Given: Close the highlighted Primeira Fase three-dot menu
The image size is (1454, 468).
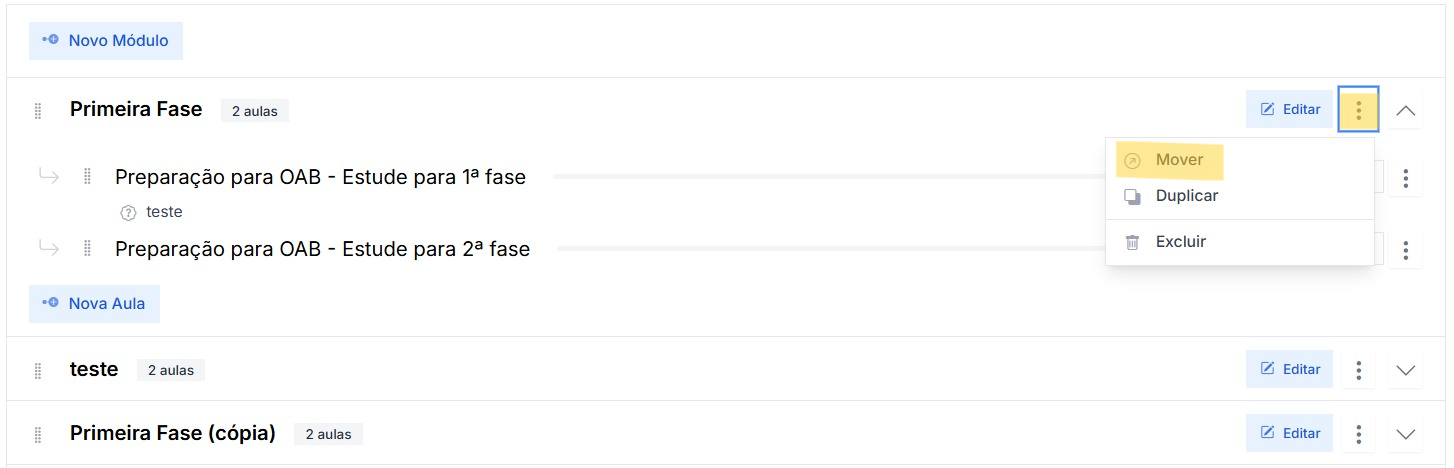Looking at the screenshot, I should pyautogui.click(x=1358, y=110).
